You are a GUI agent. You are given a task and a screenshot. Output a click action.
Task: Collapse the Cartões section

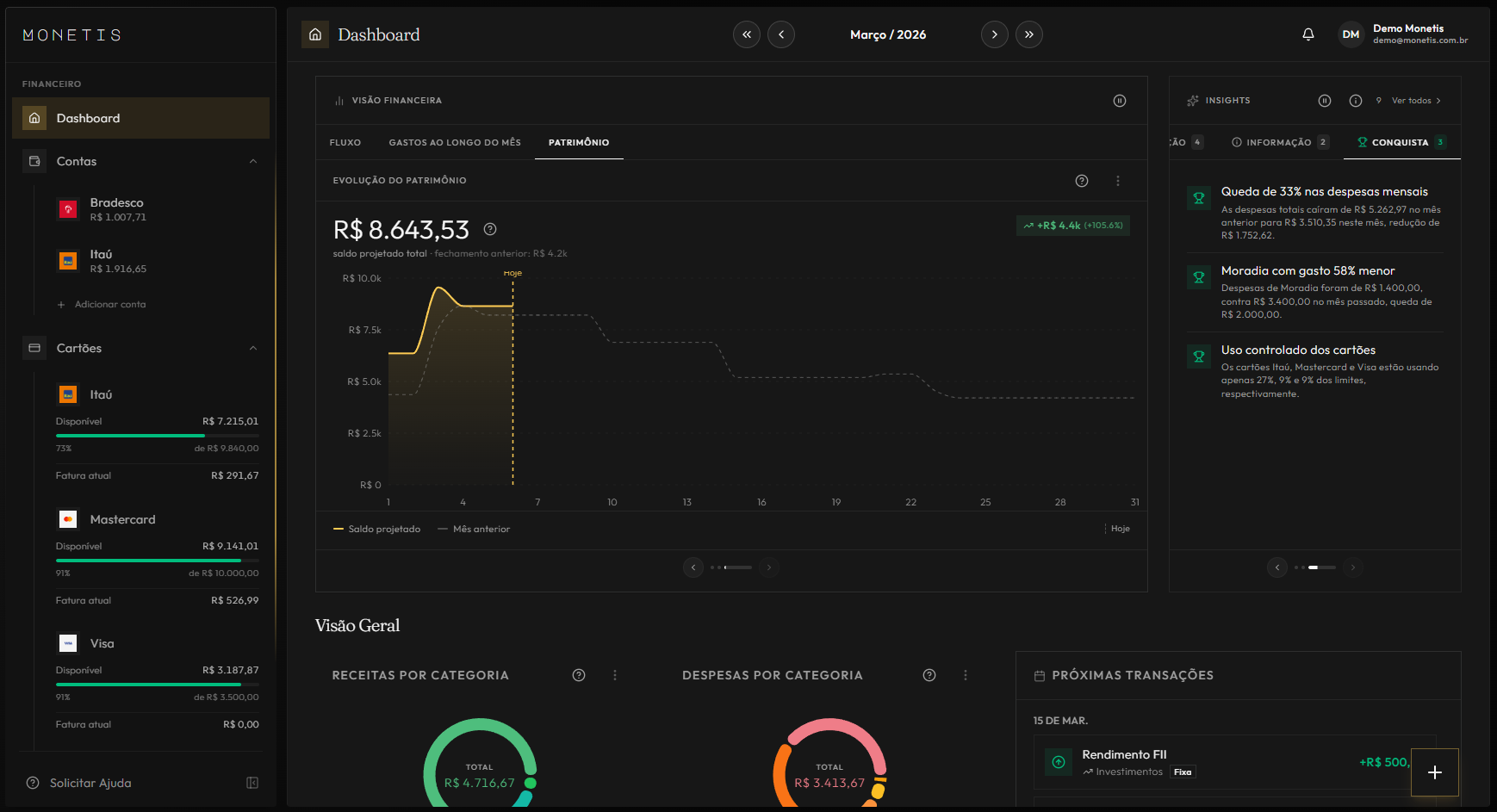pyautogui.click(x=253, y=349)
